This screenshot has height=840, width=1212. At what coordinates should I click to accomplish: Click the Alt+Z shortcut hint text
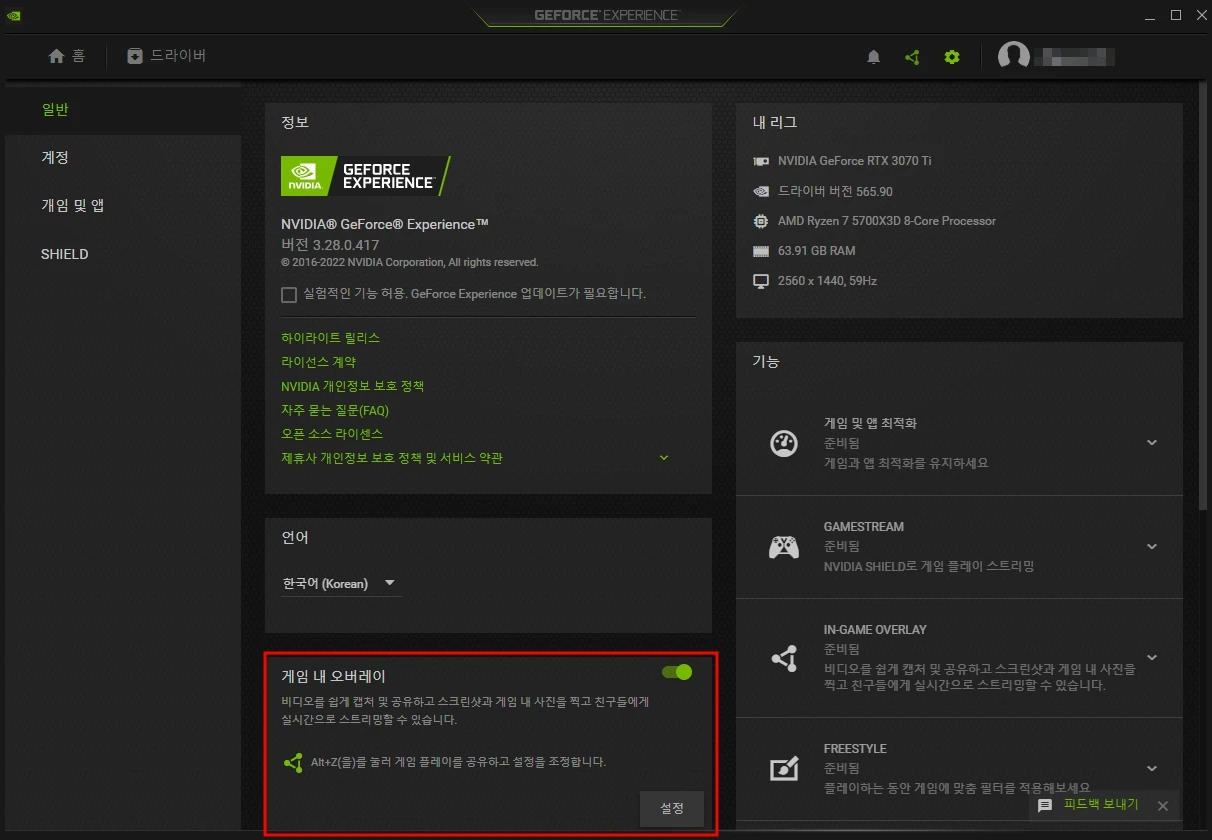[459, 762]
